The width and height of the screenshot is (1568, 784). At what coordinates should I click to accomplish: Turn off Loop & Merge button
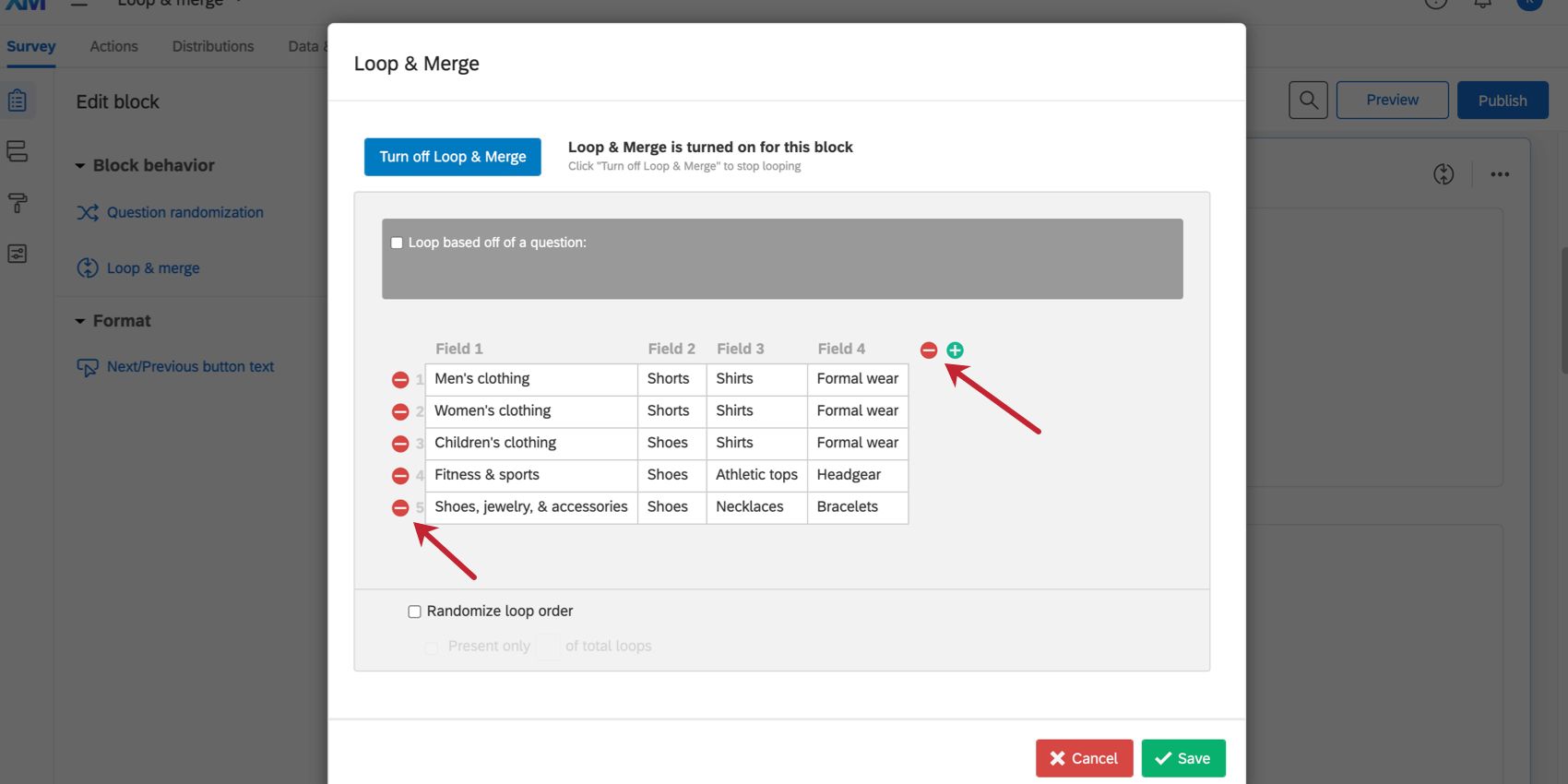coord(452,157)
